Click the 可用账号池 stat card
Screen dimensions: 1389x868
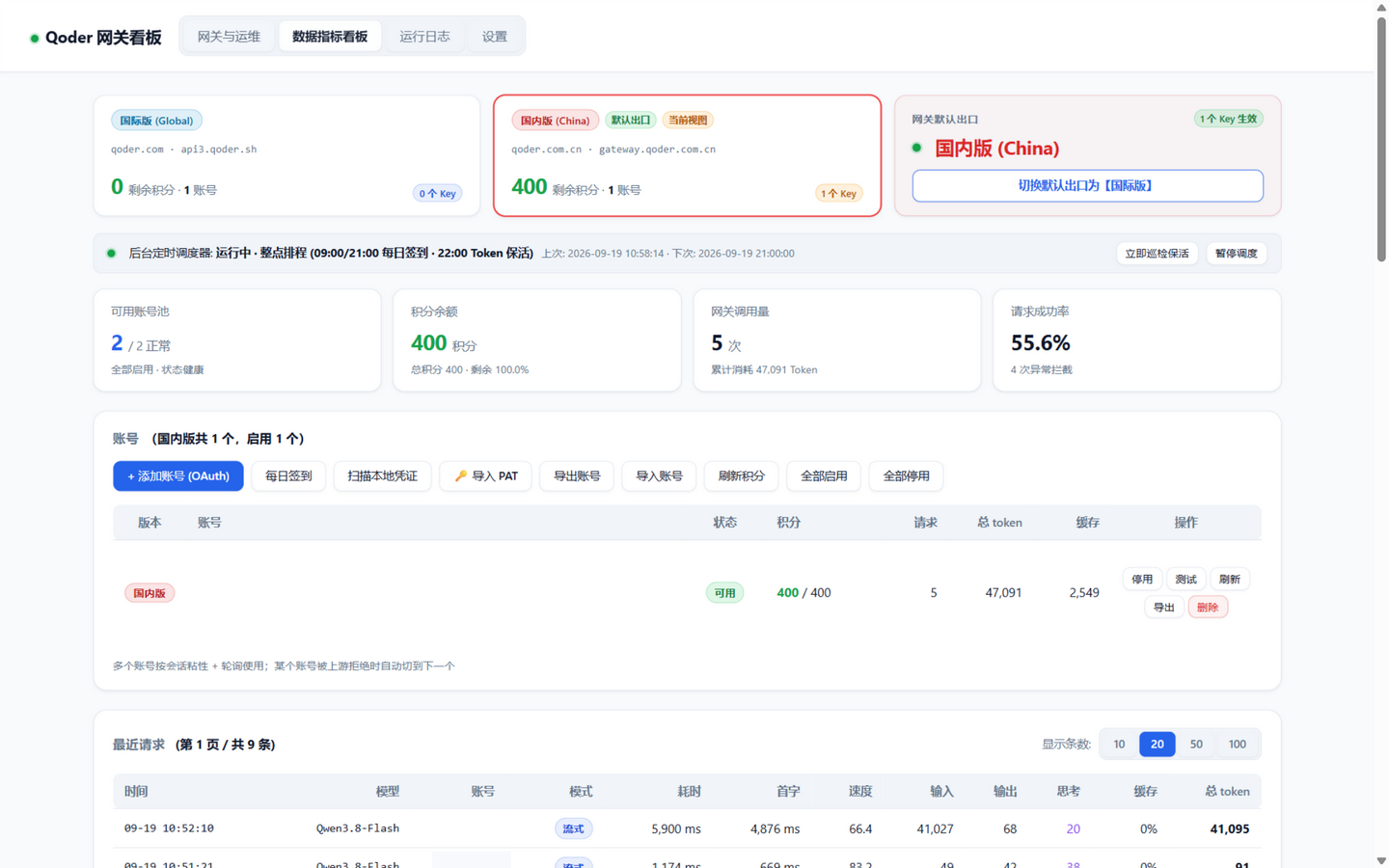point(237,340)
